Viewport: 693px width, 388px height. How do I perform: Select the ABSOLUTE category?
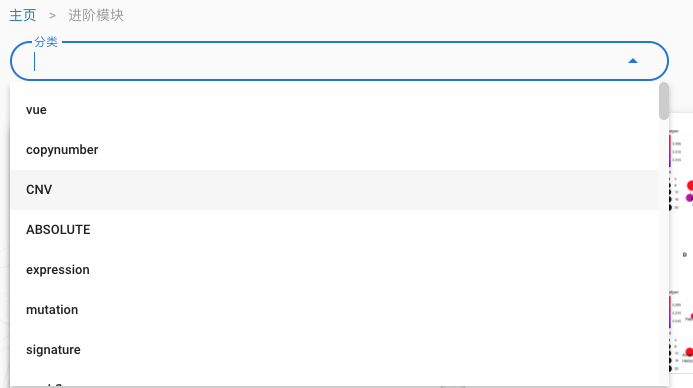pos(334,230)
